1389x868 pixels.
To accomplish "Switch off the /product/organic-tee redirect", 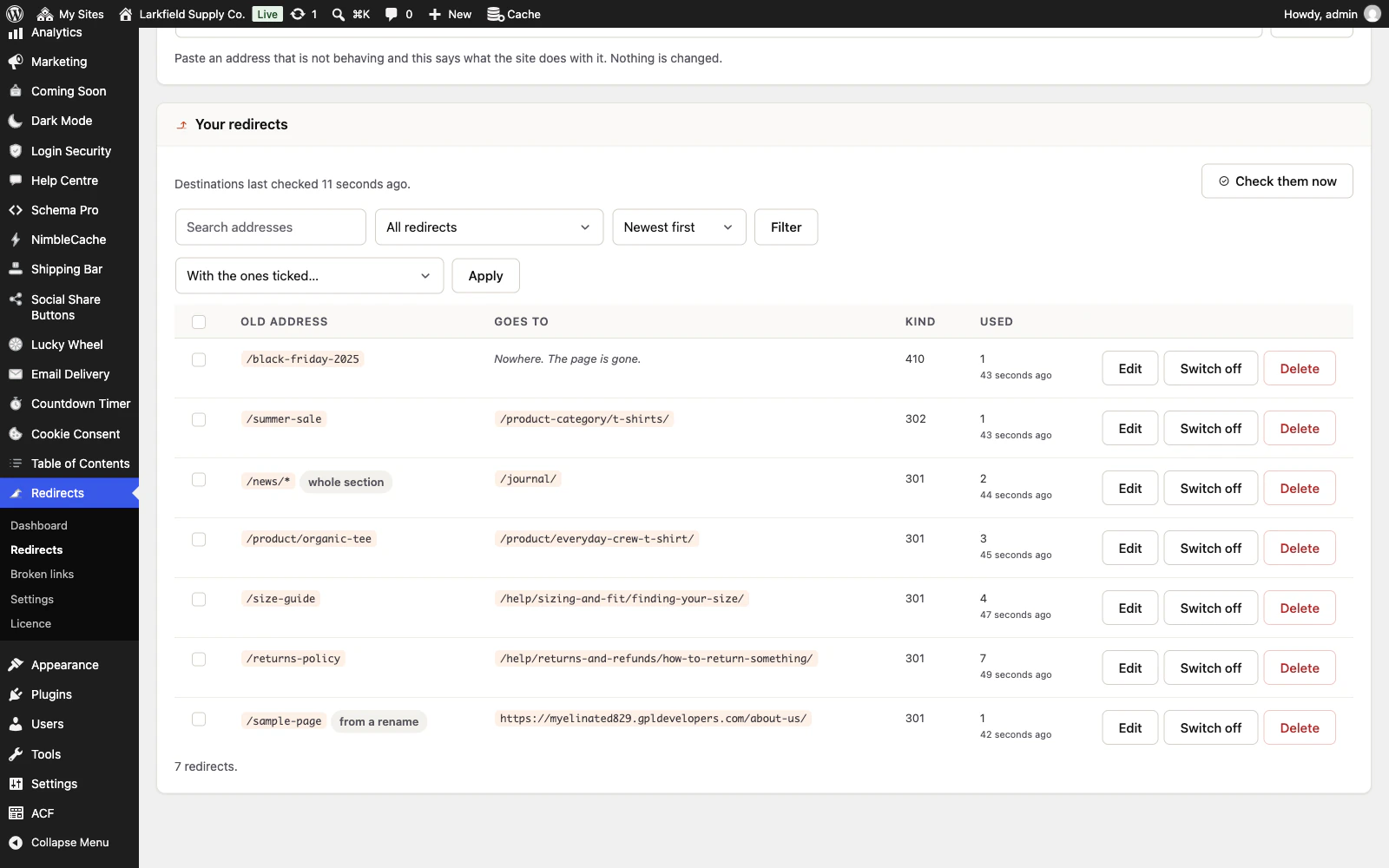I will [1210, 549].
